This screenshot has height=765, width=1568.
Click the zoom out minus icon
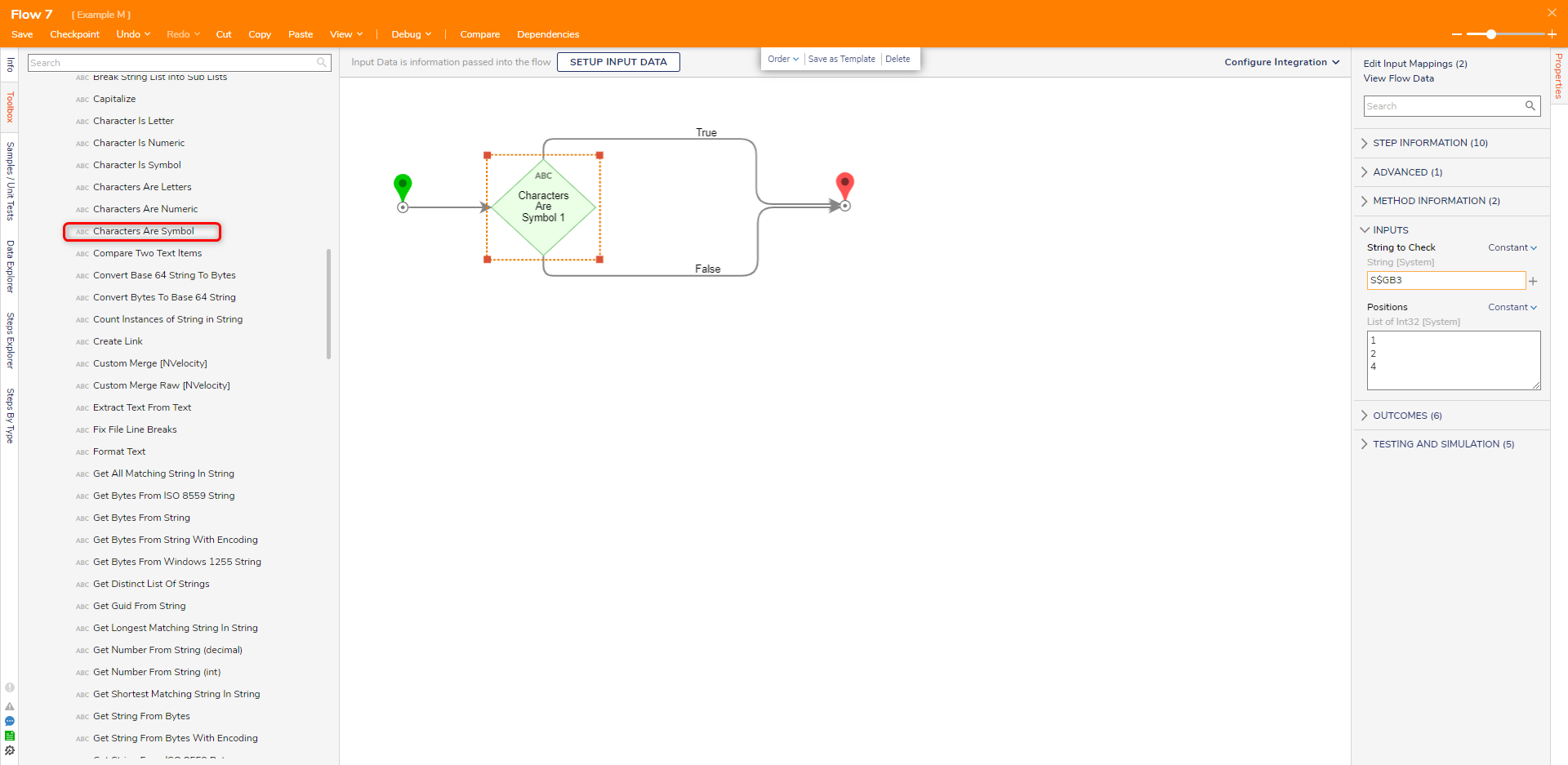[x=1457, y=34]
